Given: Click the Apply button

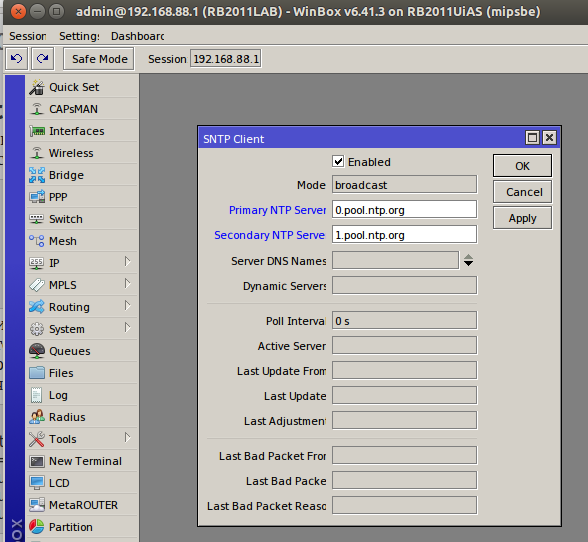Looking at the screenshot, I should [522, 218].
